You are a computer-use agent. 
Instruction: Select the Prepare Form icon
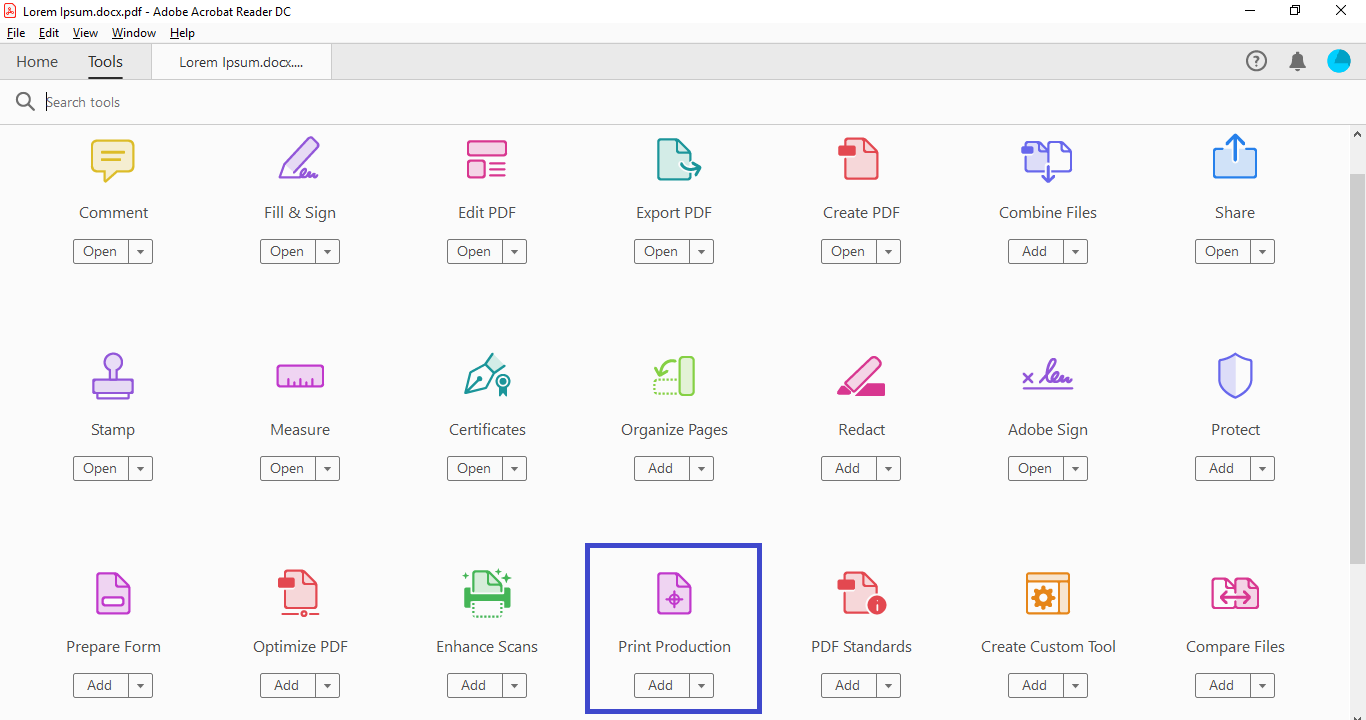coord(113,593)
